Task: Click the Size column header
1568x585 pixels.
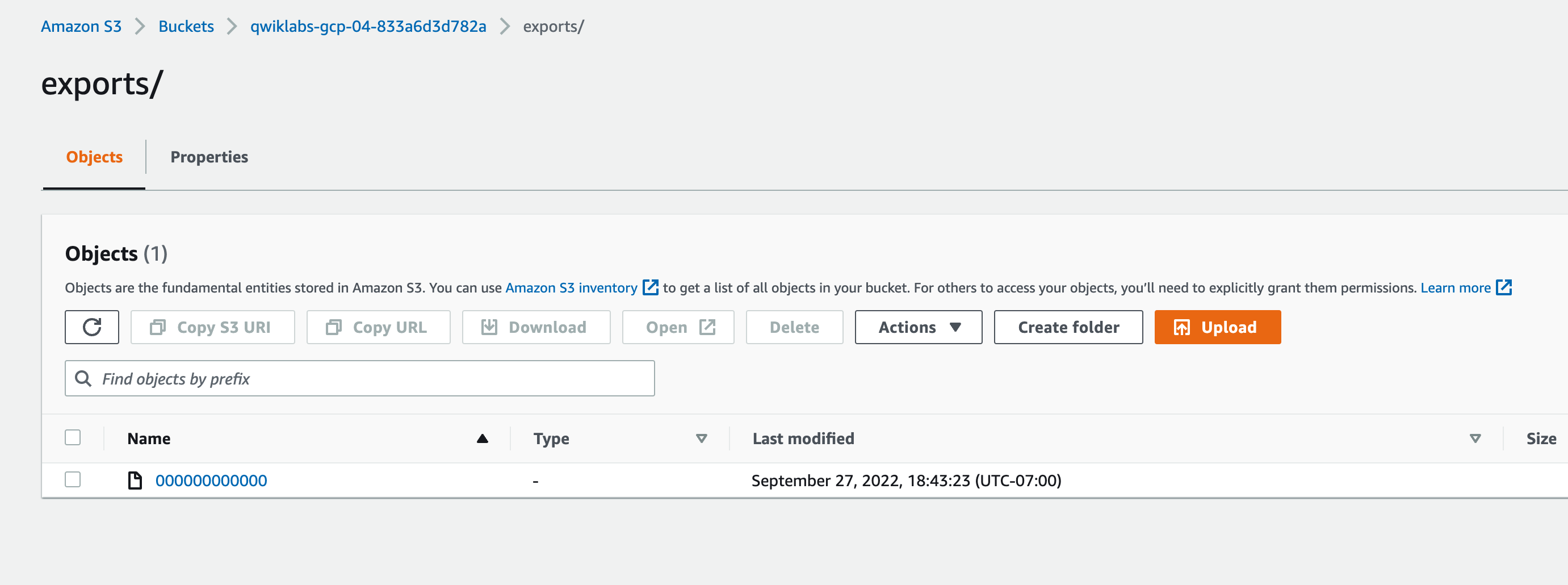Action: click(x=1541, y=438)
